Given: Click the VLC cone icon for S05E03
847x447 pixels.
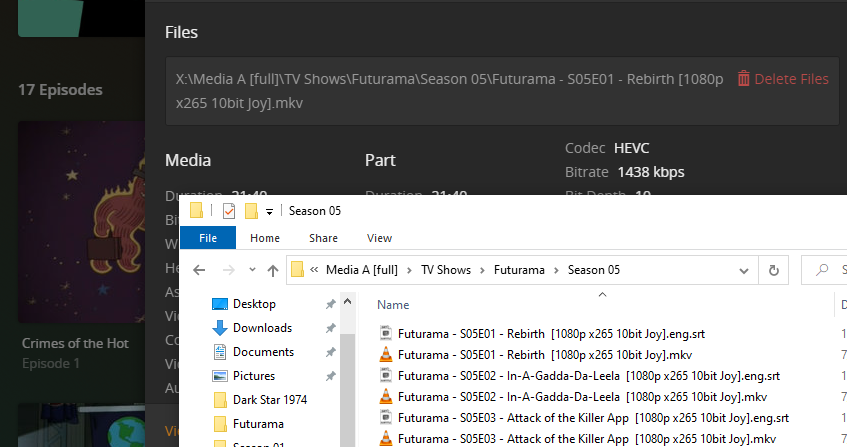Looking at the screenshot, I should tap(386, 438).
